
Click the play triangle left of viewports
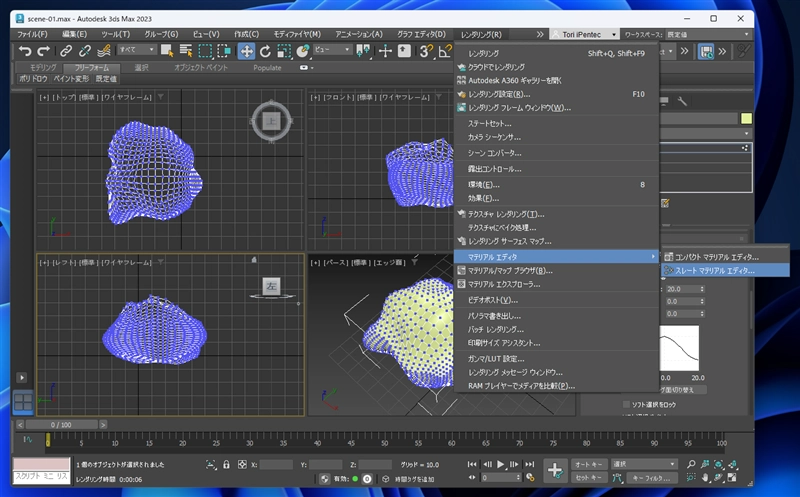pyautogui.click(x=21, y=378)
